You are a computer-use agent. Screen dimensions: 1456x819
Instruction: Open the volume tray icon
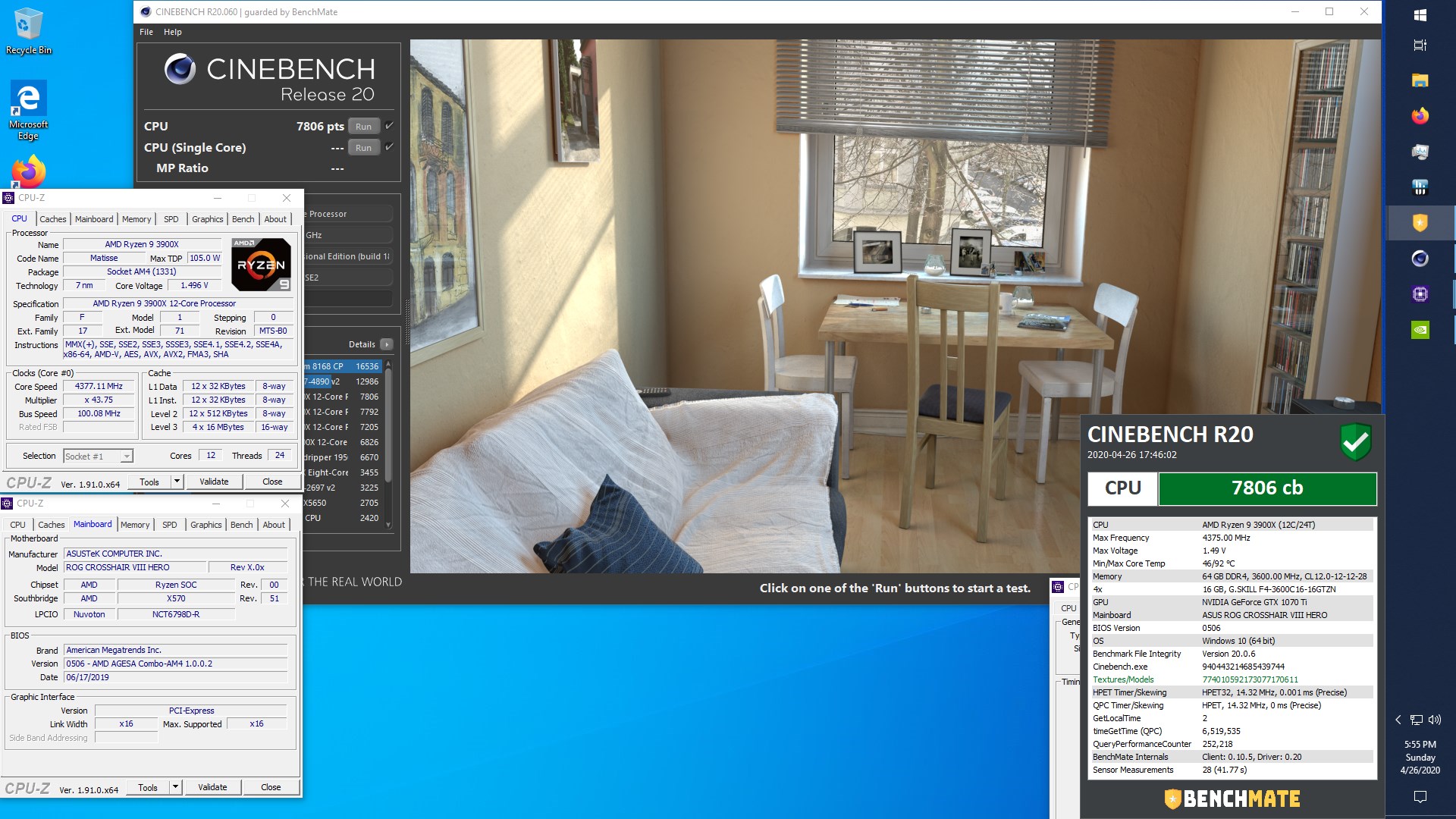[1434, 720]
